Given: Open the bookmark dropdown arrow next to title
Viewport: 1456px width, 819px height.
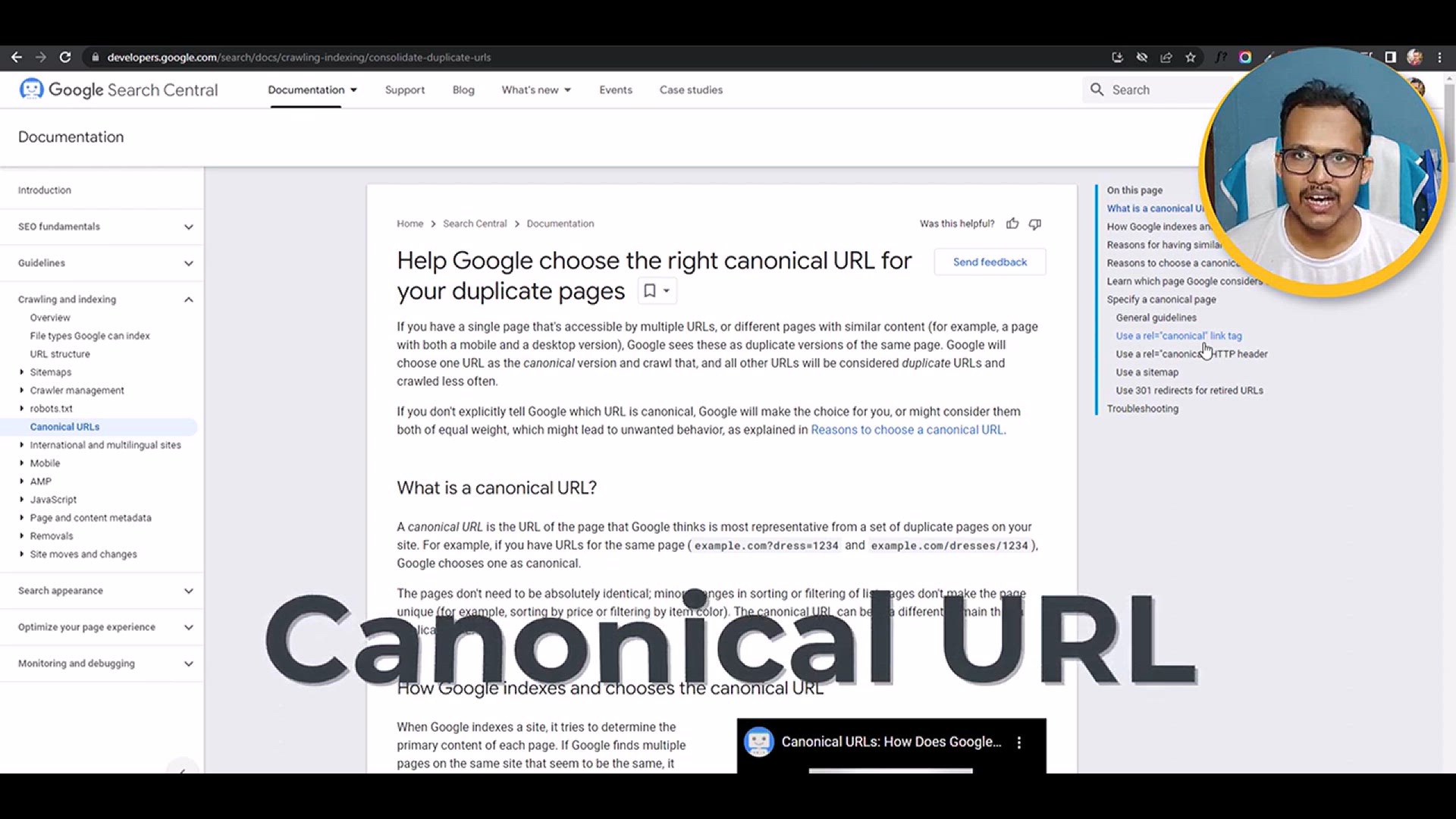Looking at the screenshot, I should point(667,291).
